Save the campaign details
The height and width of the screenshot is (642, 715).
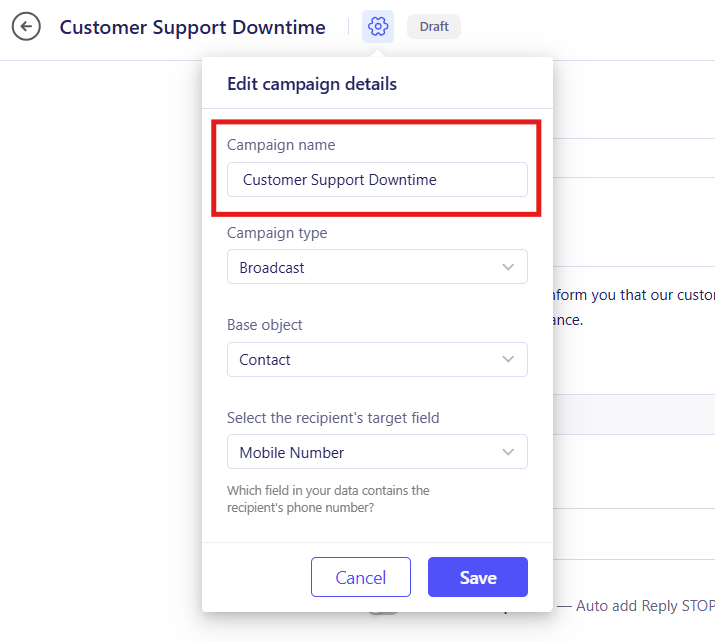point(477,577)
